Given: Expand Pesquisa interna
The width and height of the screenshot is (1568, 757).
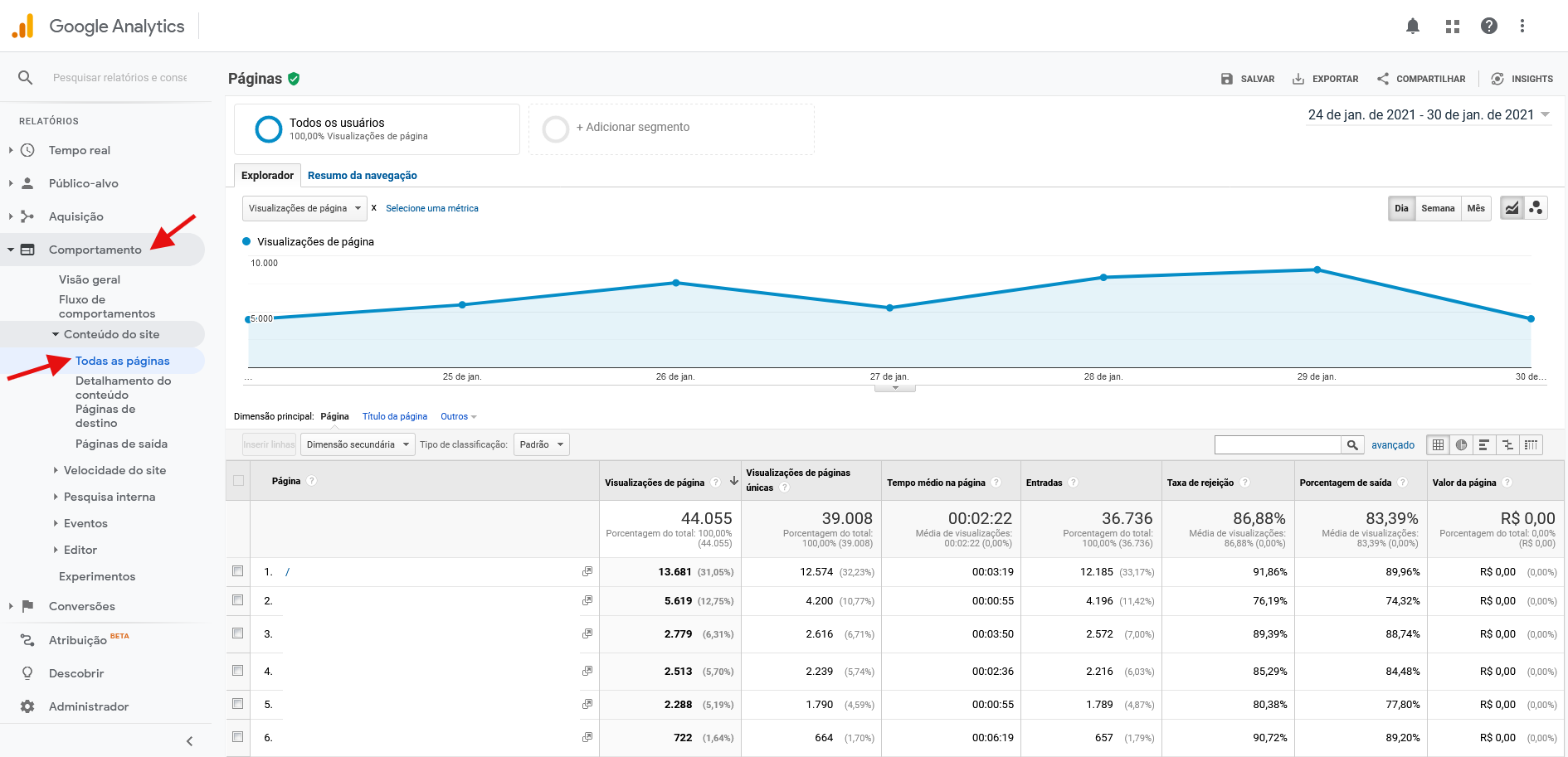Looking at the screenshot, I should (x=109, y=497).
